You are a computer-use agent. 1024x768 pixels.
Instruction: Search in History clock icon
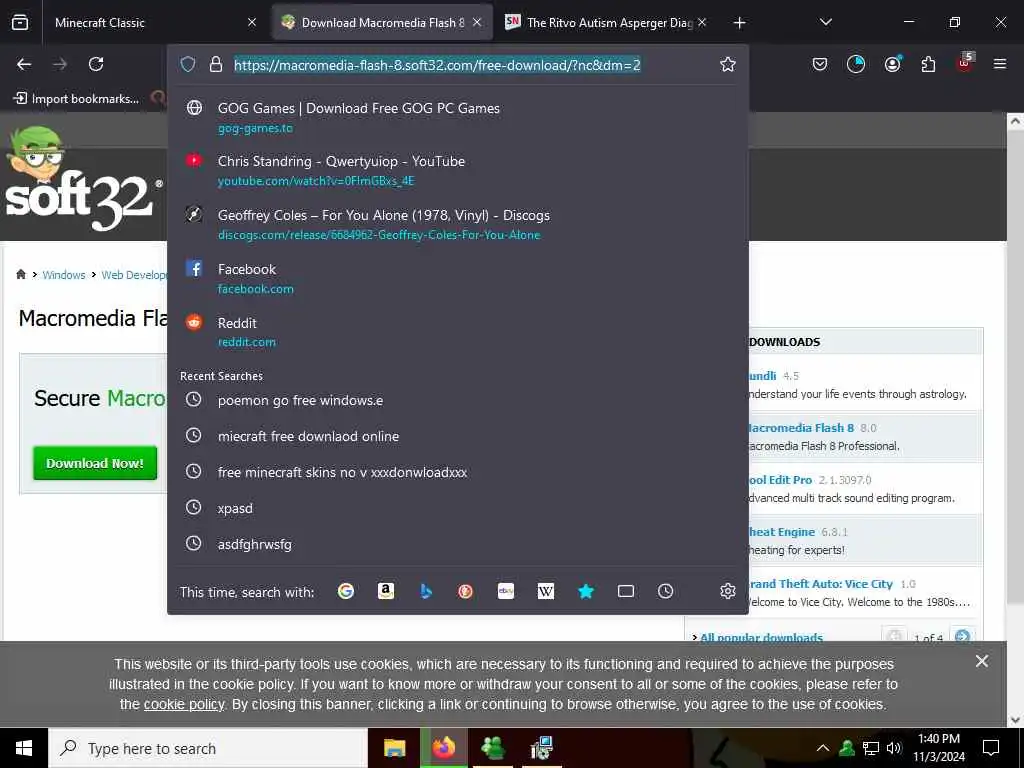coord(665,591)
